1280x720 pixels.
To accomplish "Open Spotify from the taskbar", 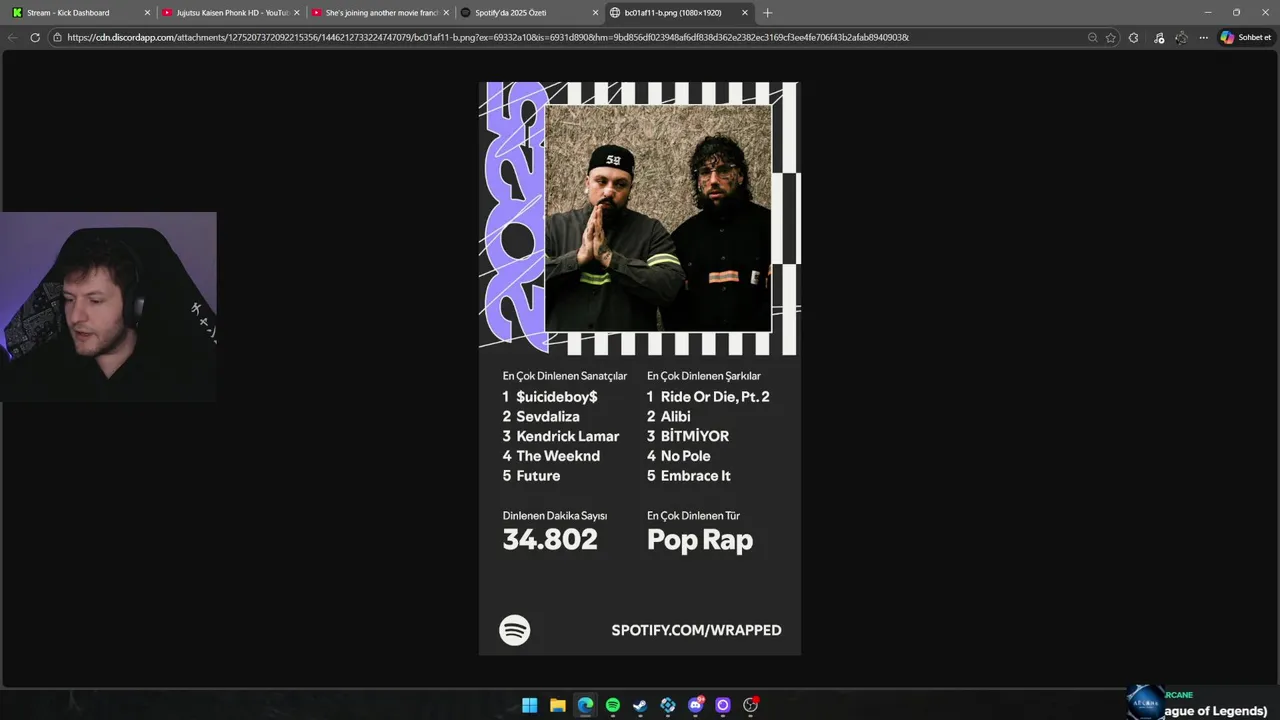I will pyautogui.click(x=613, y=705).
